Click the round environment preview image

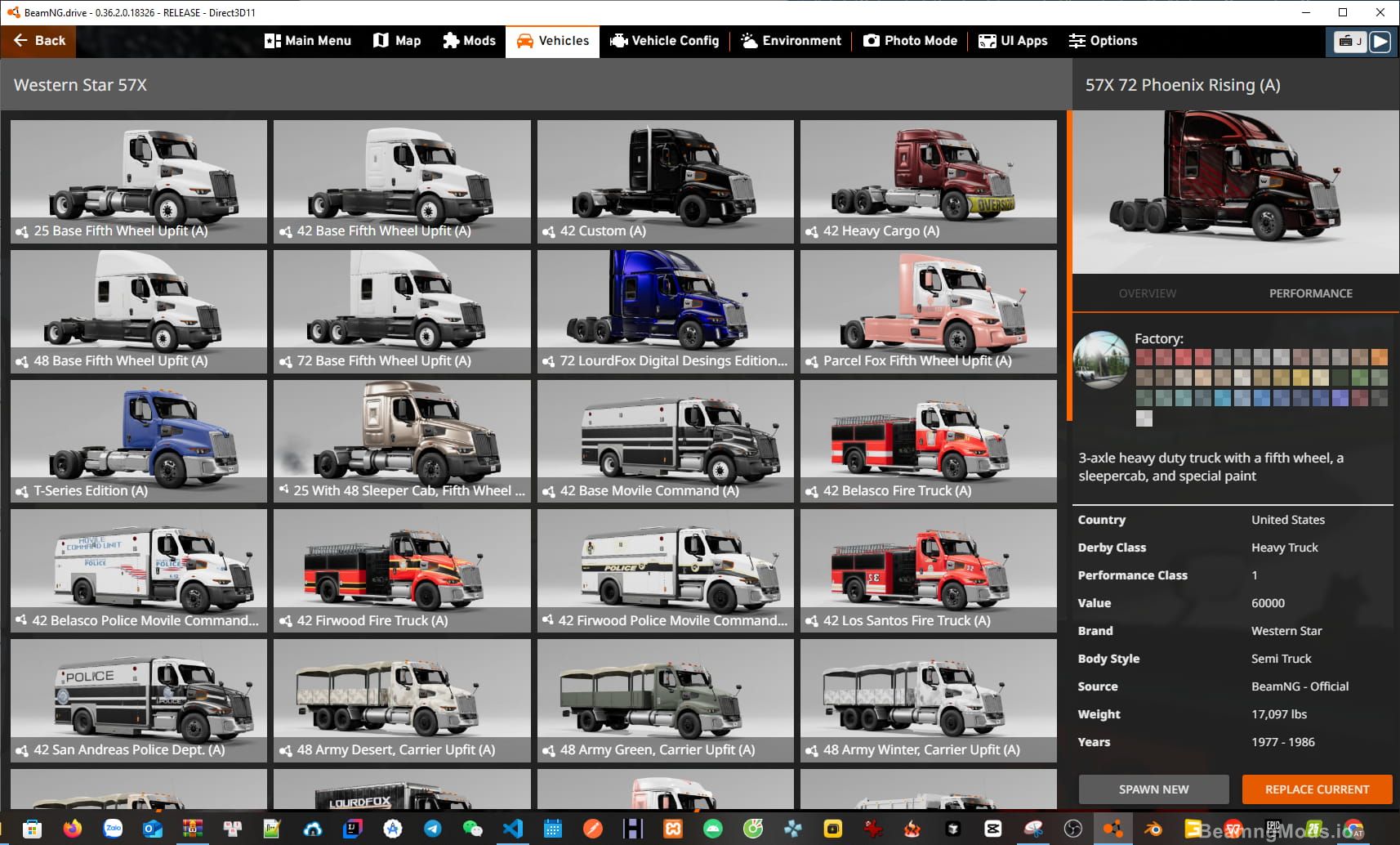pyautogui.click(x=1101, y=360)
